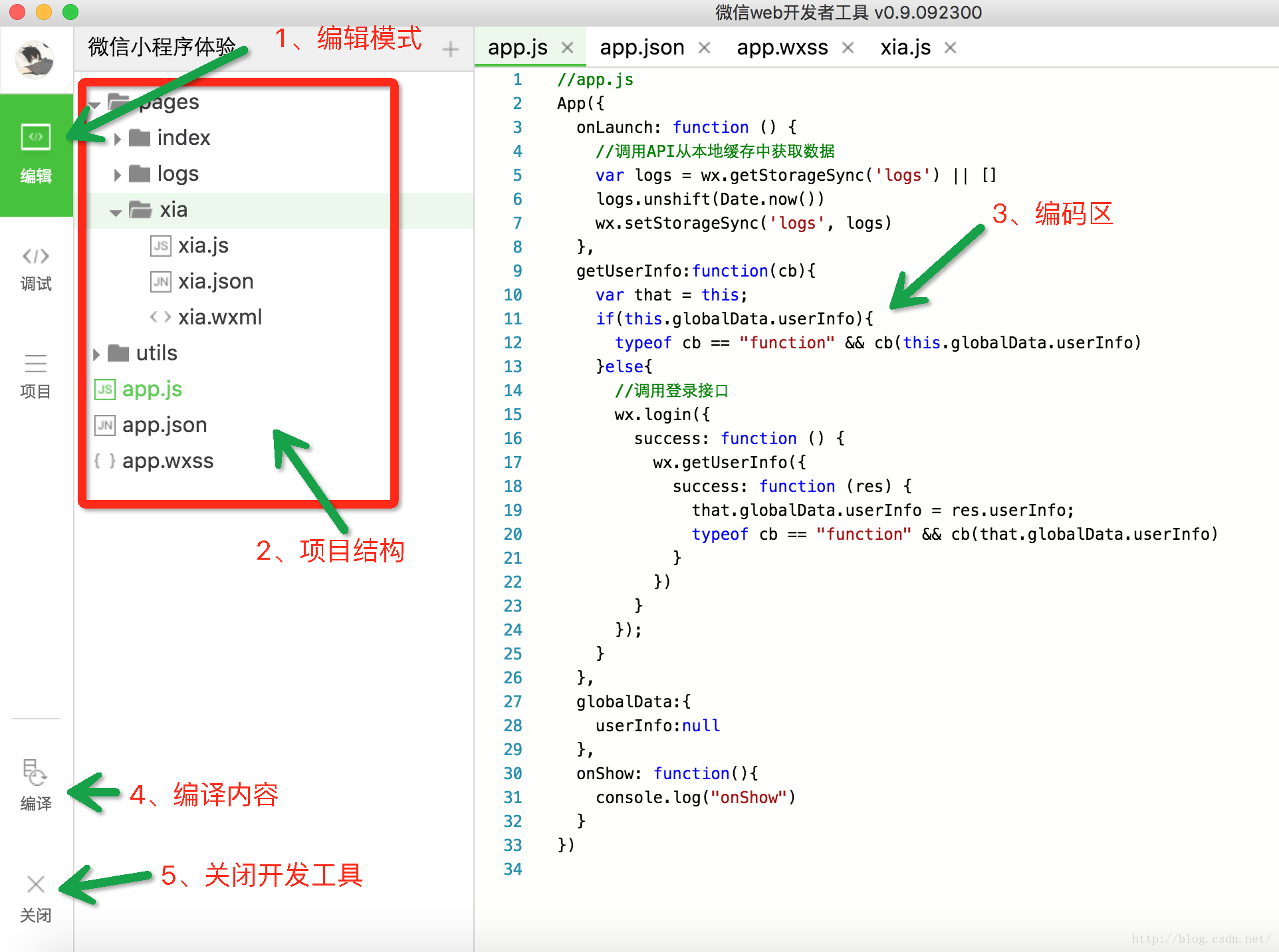Close the app.wxss tab

tap(848, 48)
